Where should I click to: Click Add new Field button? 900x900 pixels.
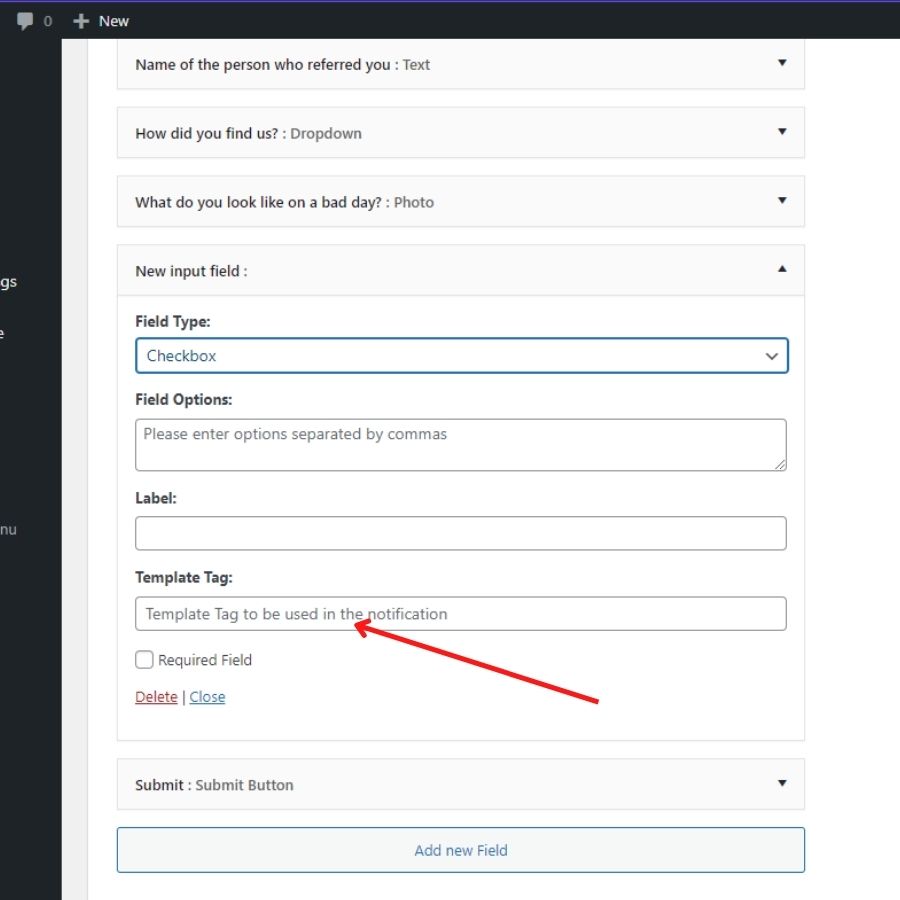click(x=460, y=850)
